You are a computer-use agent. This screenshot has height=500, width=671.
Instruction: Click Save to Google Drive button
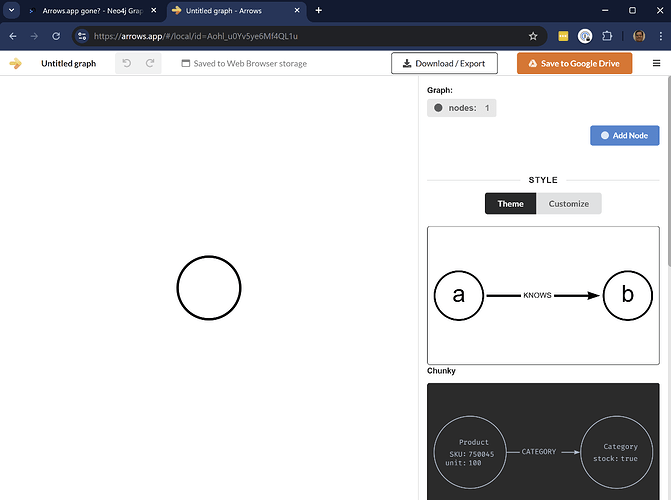[x=574, y=63]
